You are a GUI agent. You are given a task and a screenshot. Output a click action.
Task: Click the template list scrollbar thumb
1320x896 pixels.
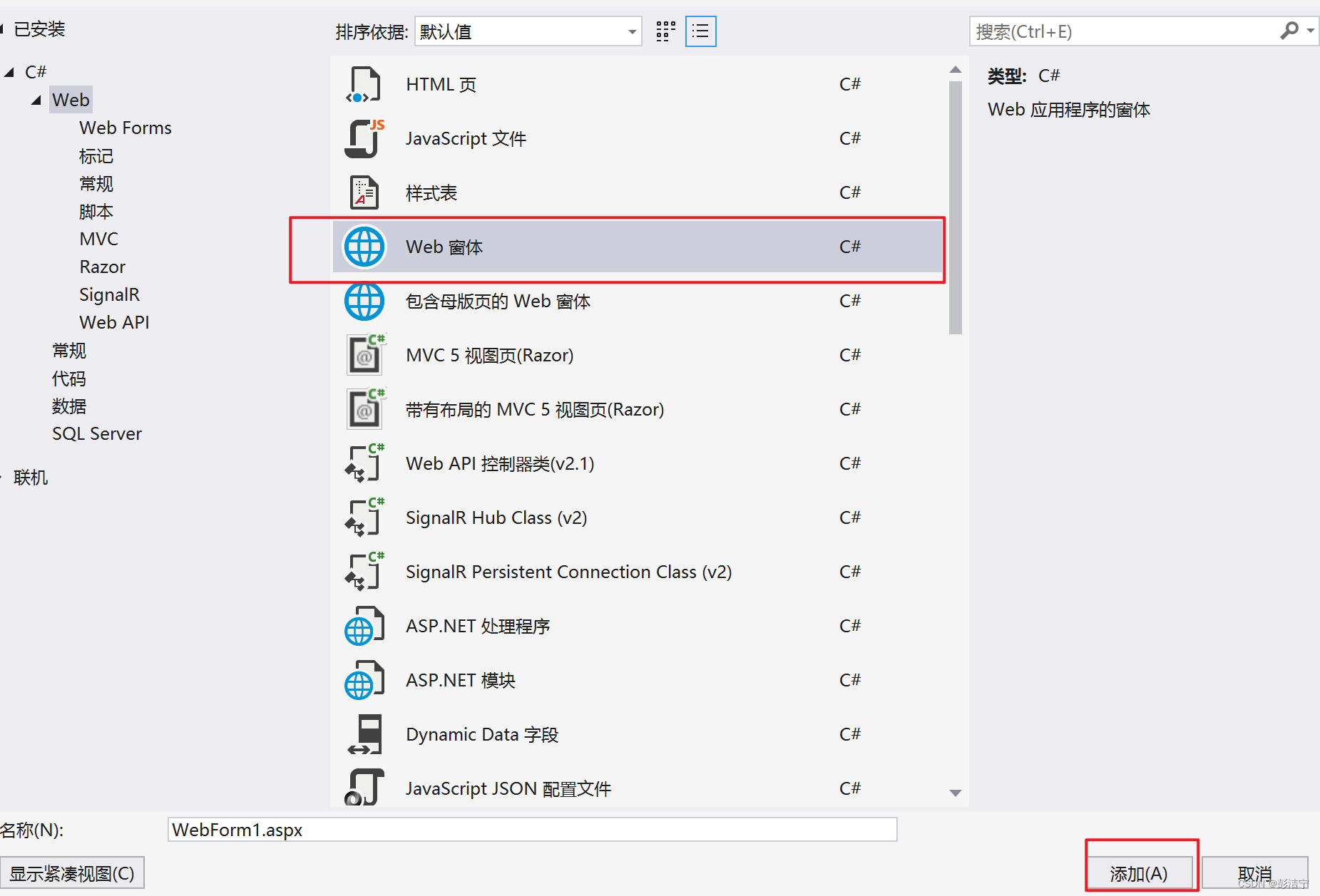tap(956, 207)
